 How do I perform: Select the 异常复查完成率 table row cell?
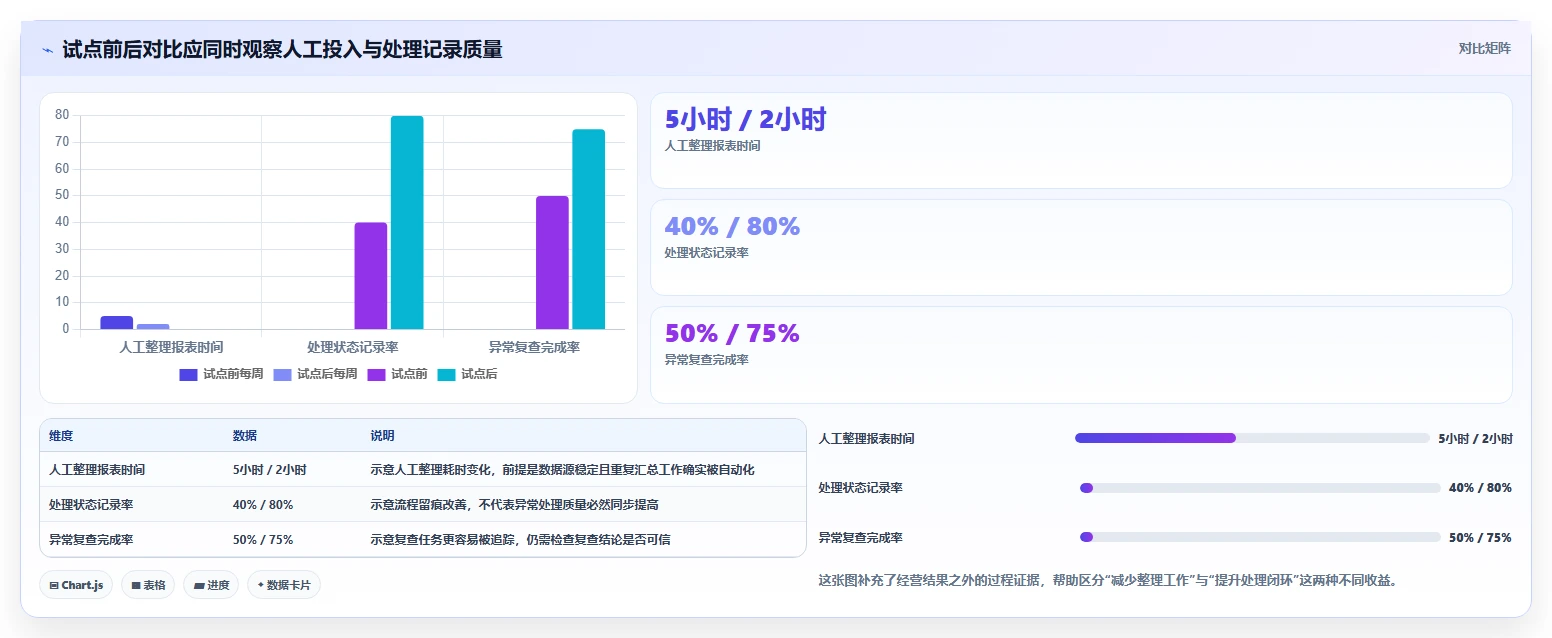(x=91, y=540)
